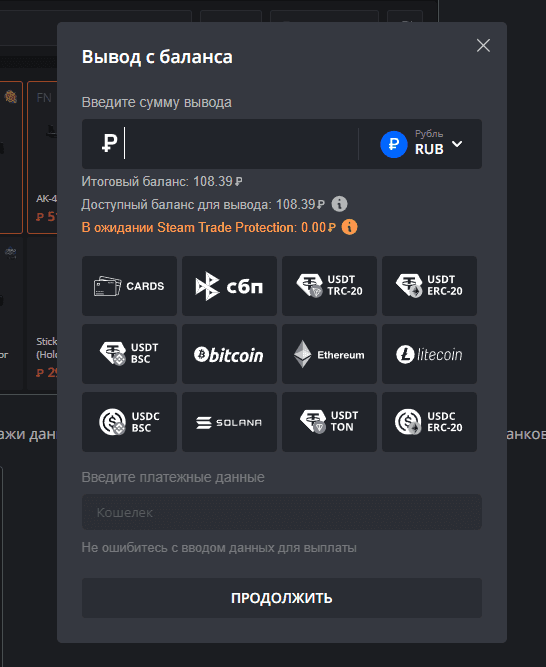546x667 pixels.
Task: Select USDC BSC withdrawal method
Action: [129, 422]
